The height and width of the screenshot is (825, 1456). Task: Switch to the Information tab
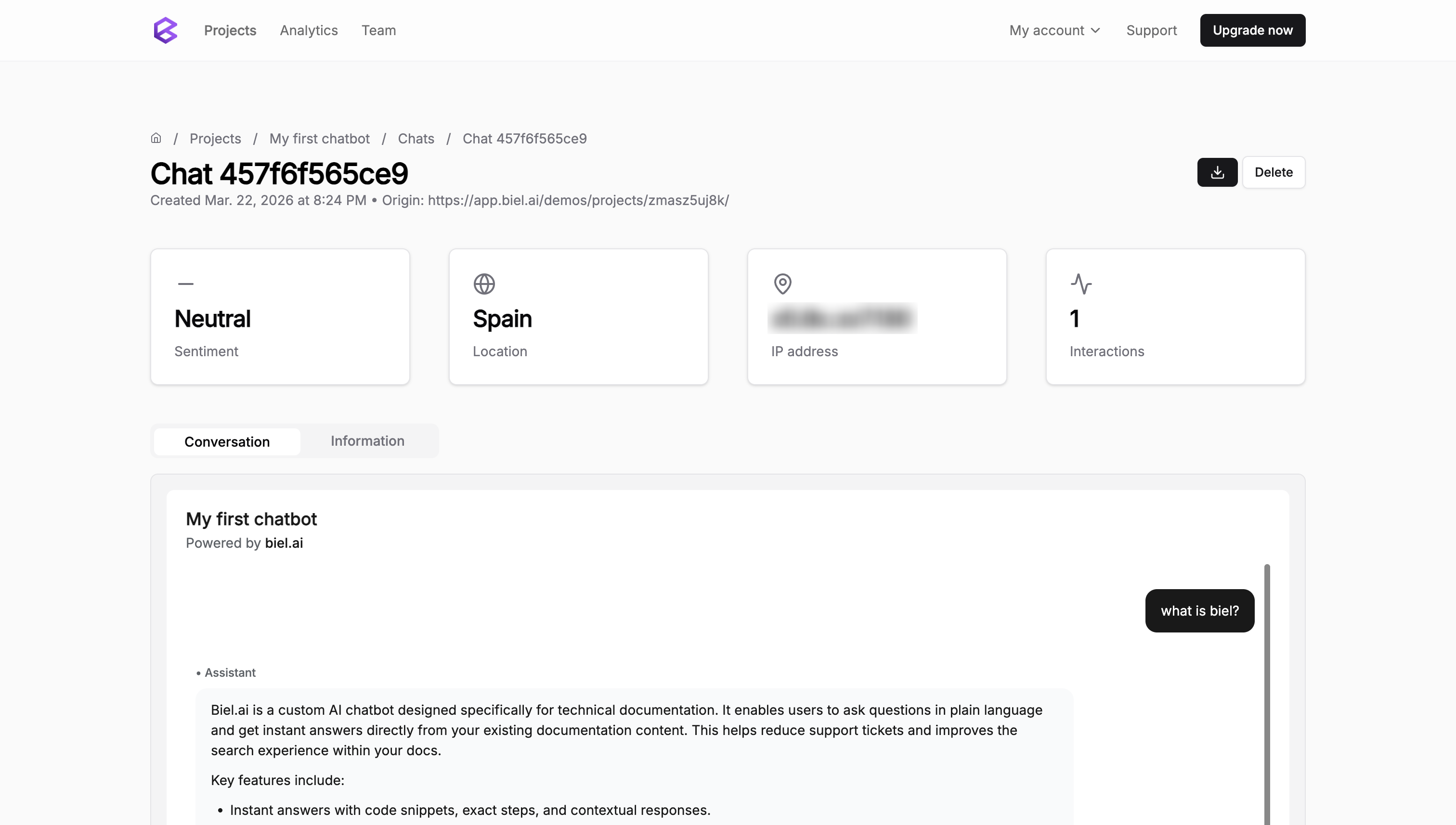pos(367,441)
